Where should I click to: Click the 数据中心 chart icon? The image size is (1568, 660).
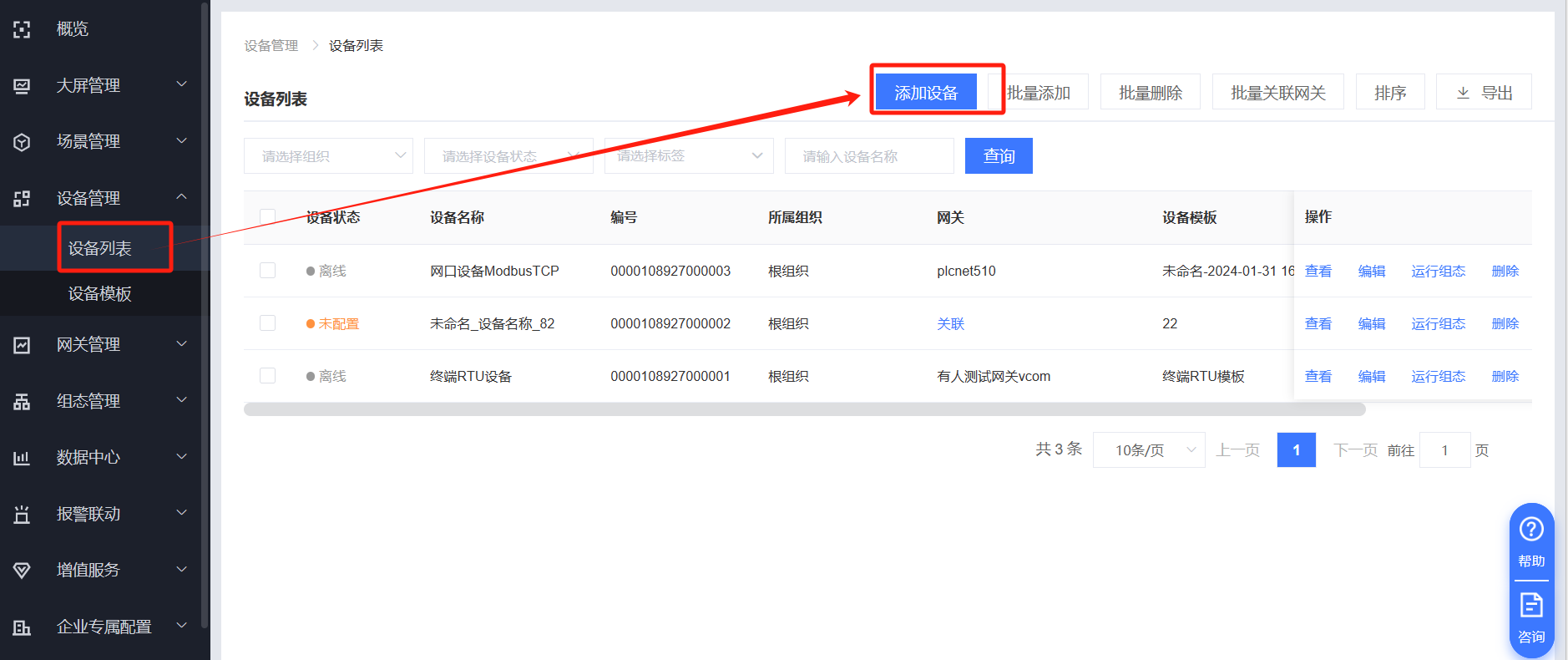pyautogui.click(x=22, y=458)
